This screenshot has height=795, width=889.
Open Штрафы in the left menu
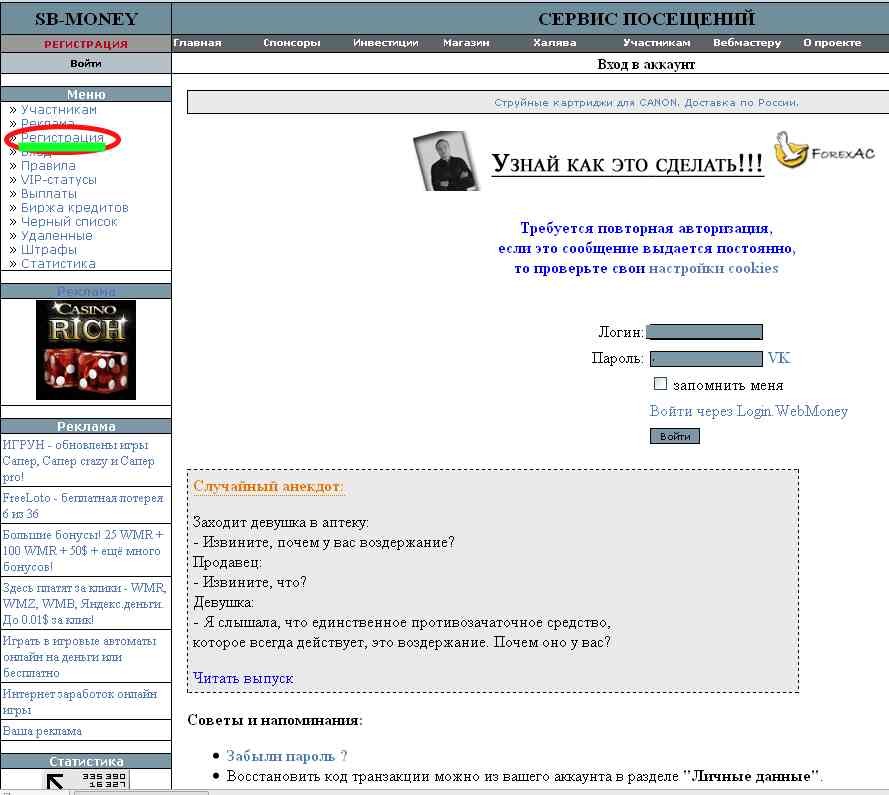(48, 250)
